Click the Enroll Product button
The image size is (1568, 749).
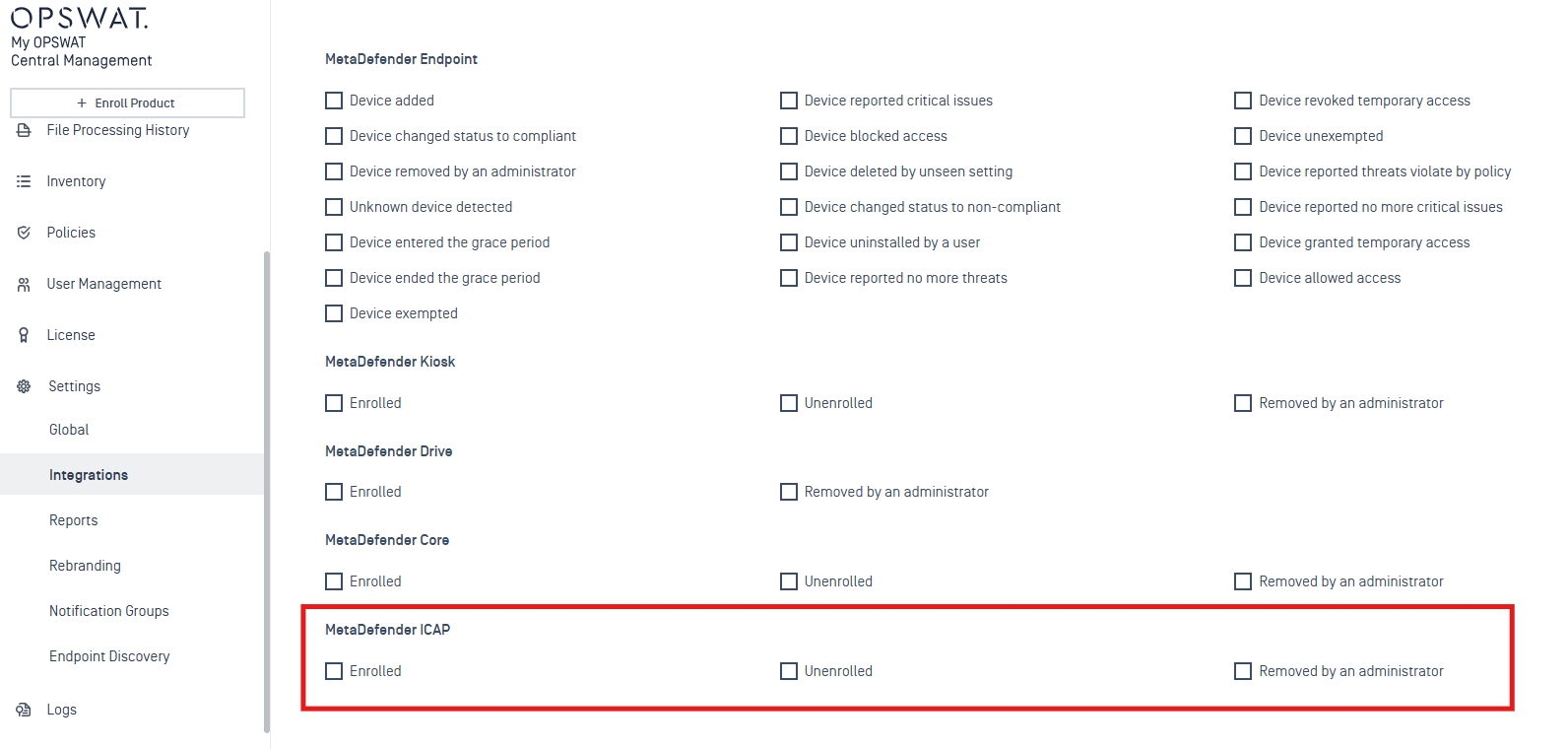[x=127, y=102]
